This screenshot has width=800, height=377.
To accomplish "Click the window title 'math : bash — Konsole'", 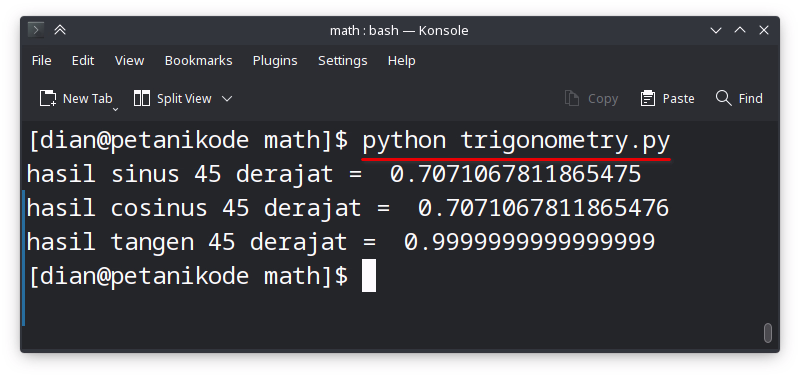I will click(399, 31).
